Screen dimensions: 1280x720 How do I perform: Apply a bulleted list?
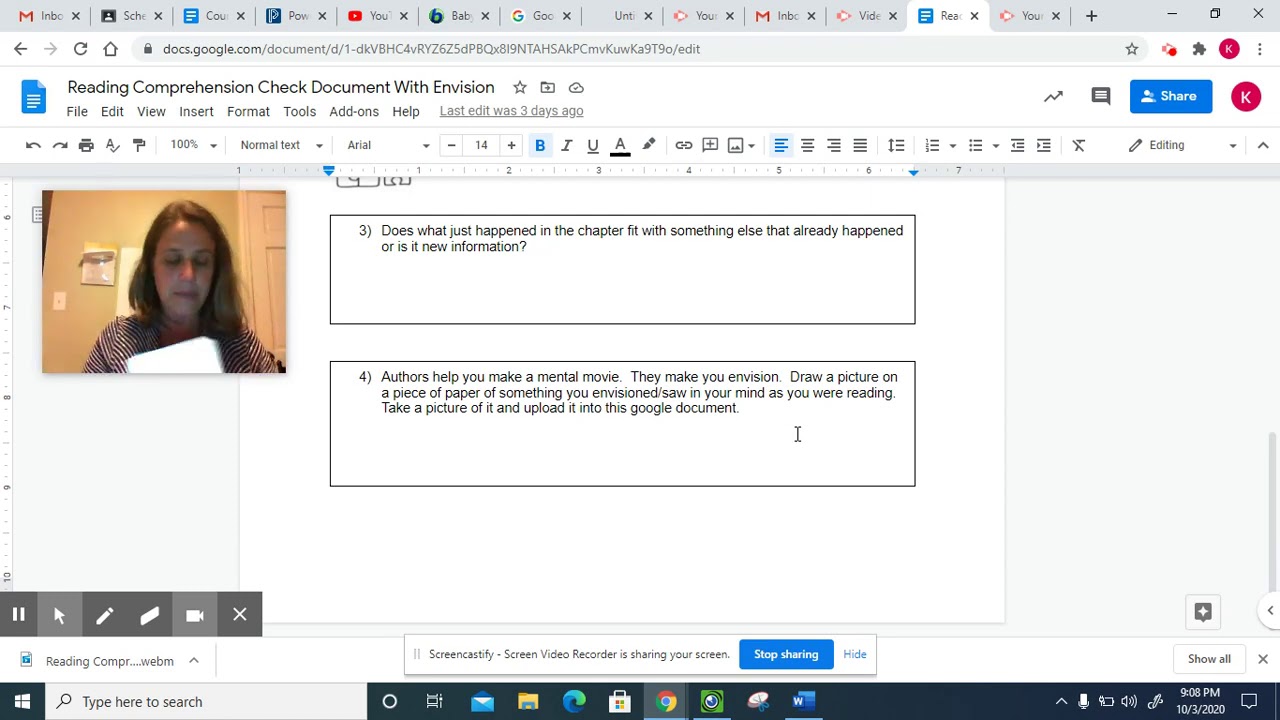click(x=976, y=145)
